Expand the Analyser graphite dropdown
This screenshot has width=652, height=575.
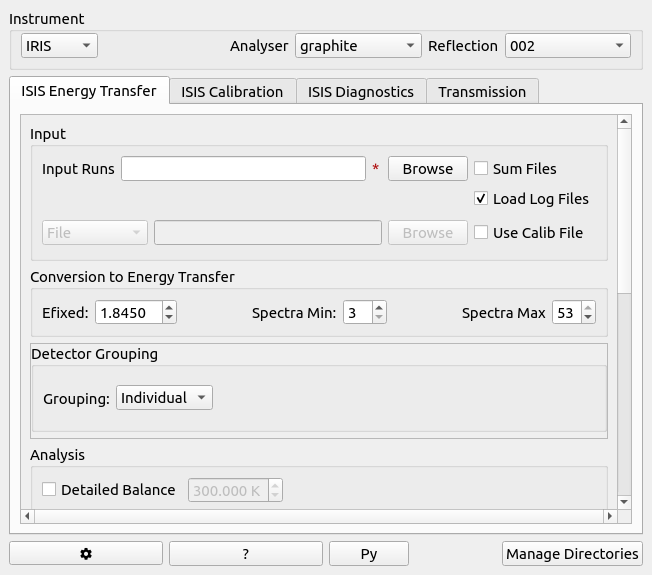point(358,46)
